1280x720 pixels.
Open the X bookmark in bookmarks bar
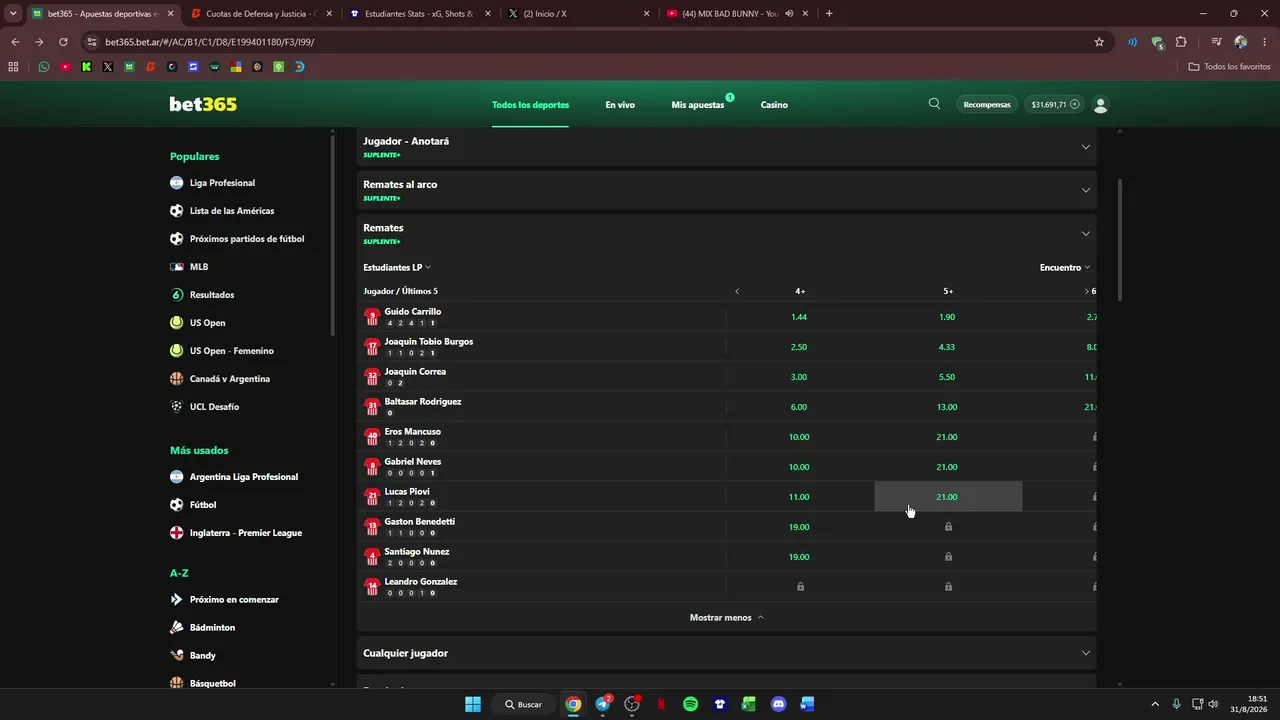point(108,67)
